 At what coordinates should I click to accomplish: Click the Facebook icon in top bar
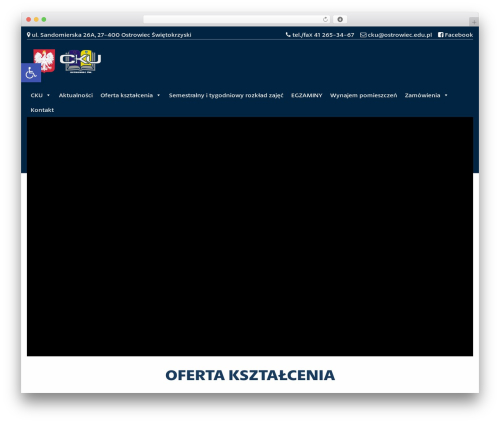[440, 35]
